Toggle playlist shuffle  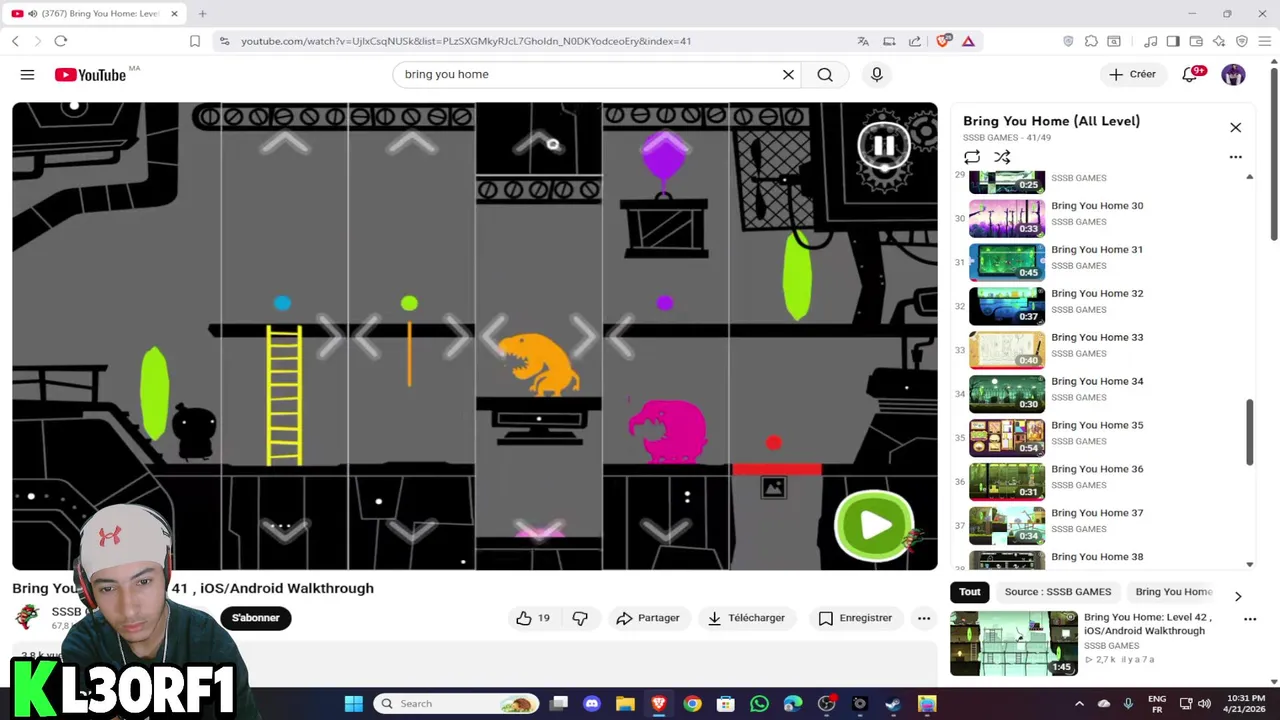click(1002, 157)
